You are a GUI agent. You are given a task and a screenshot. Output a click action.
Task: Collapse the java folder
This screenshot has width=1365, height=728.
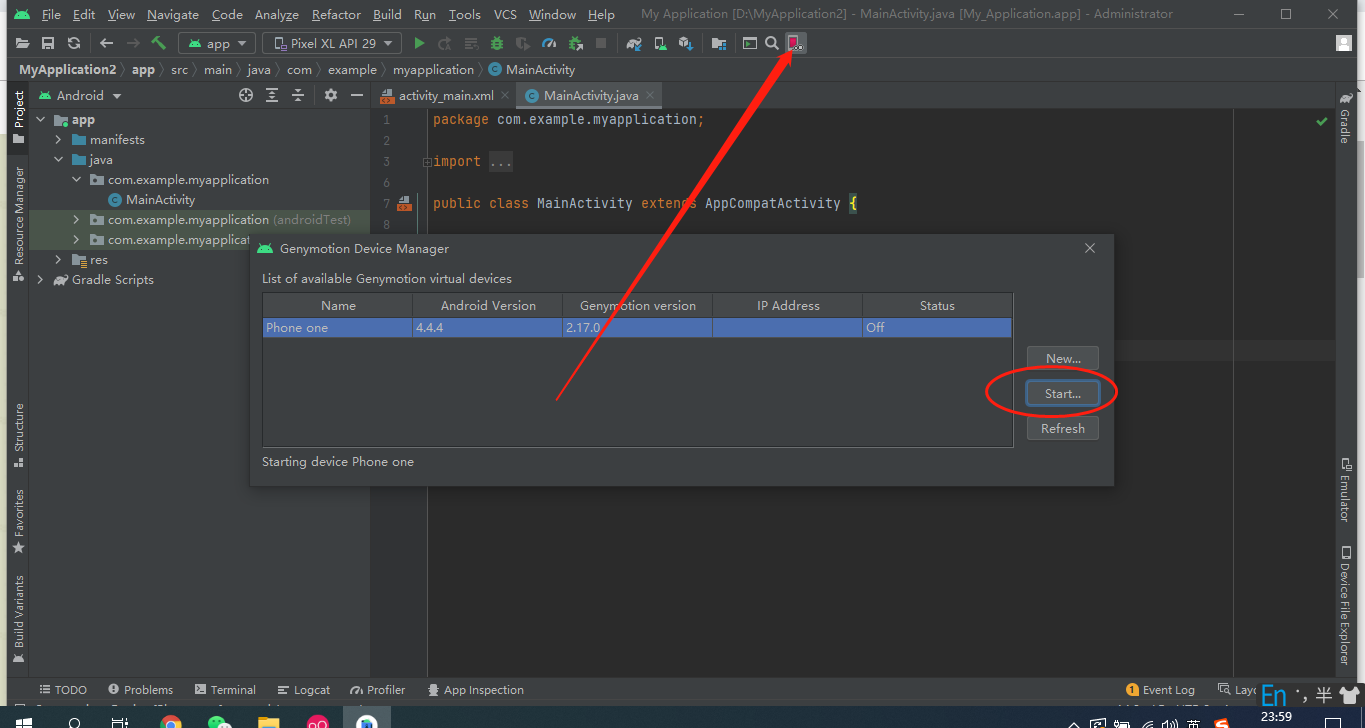(59, 160)
